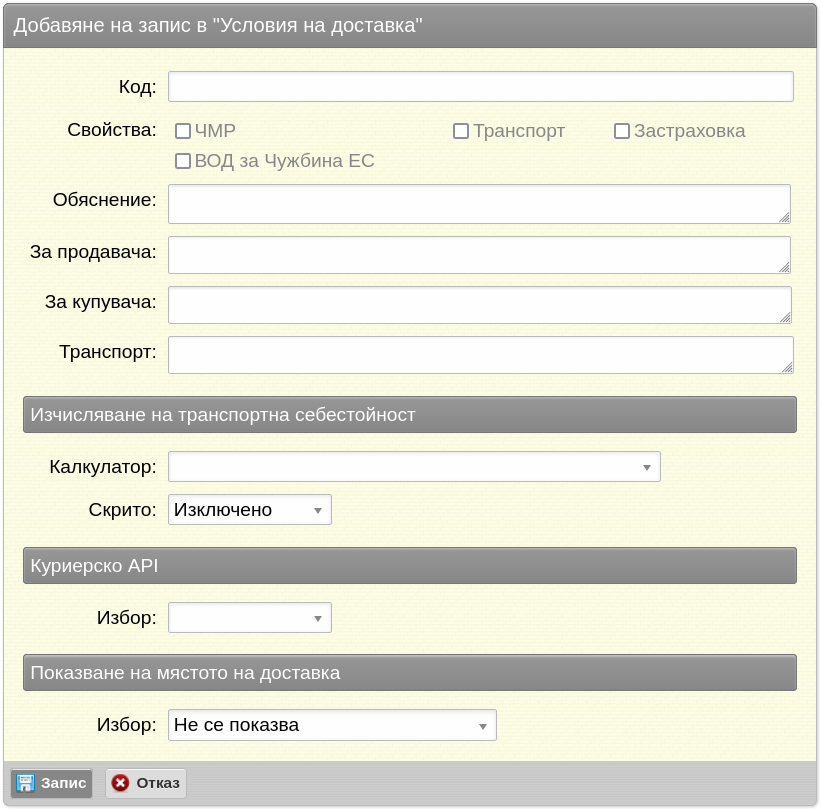Viewport: 821px width, 809px height.
Task: Focus the Код input field
Action: tap(481, 86)
